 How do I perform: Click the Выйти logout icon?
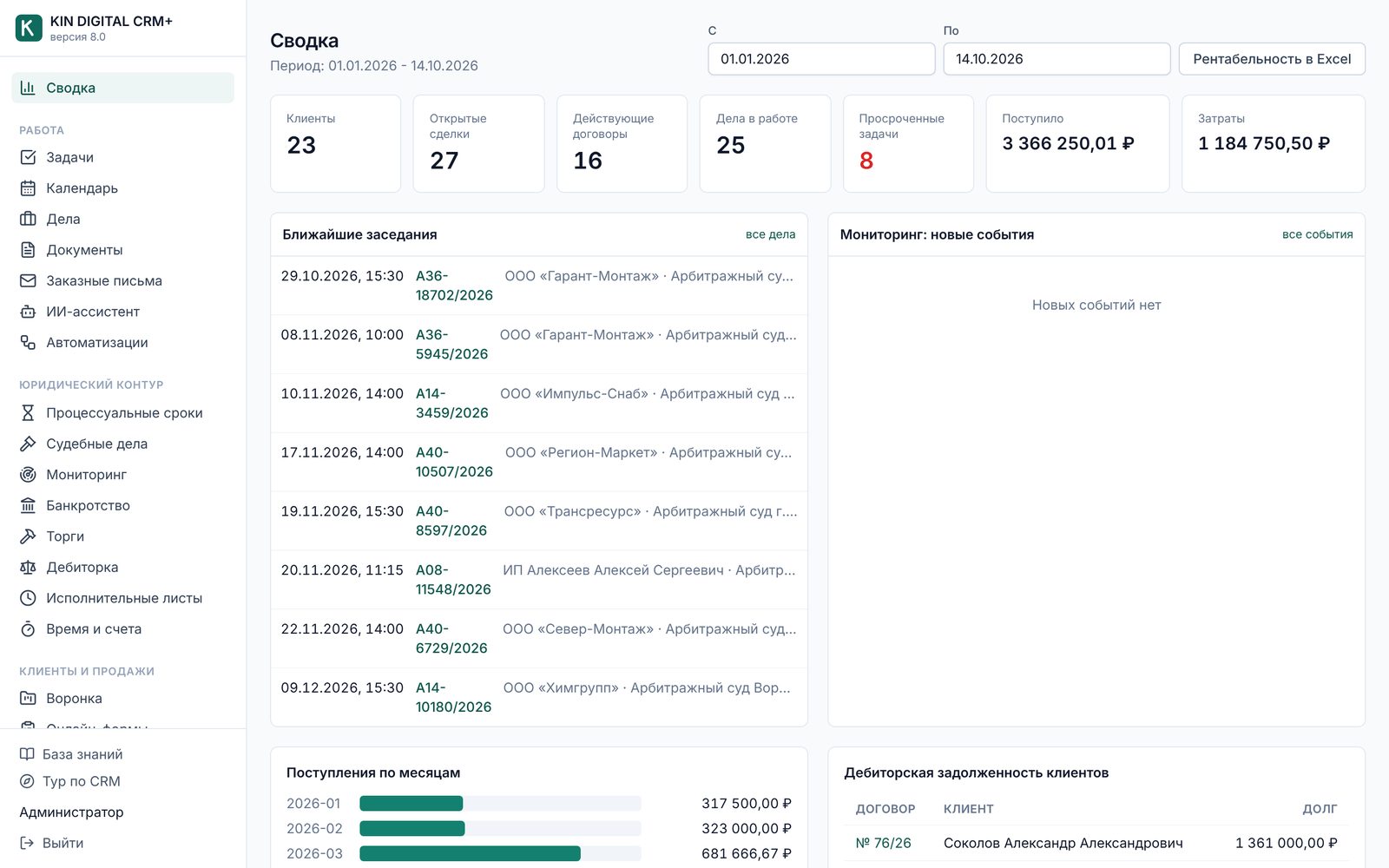[27, 843]
